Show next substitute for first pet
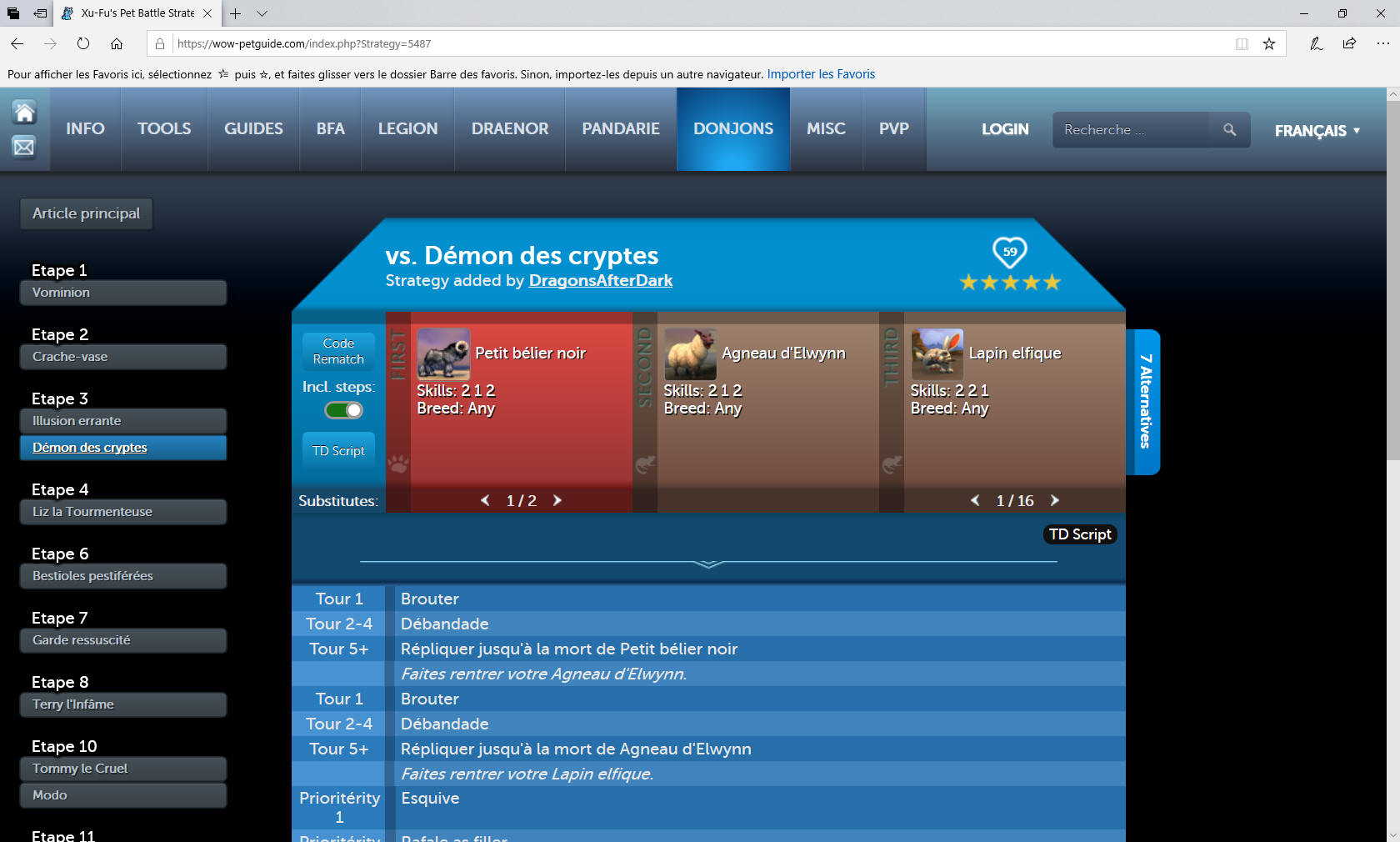 pos(557,500)
